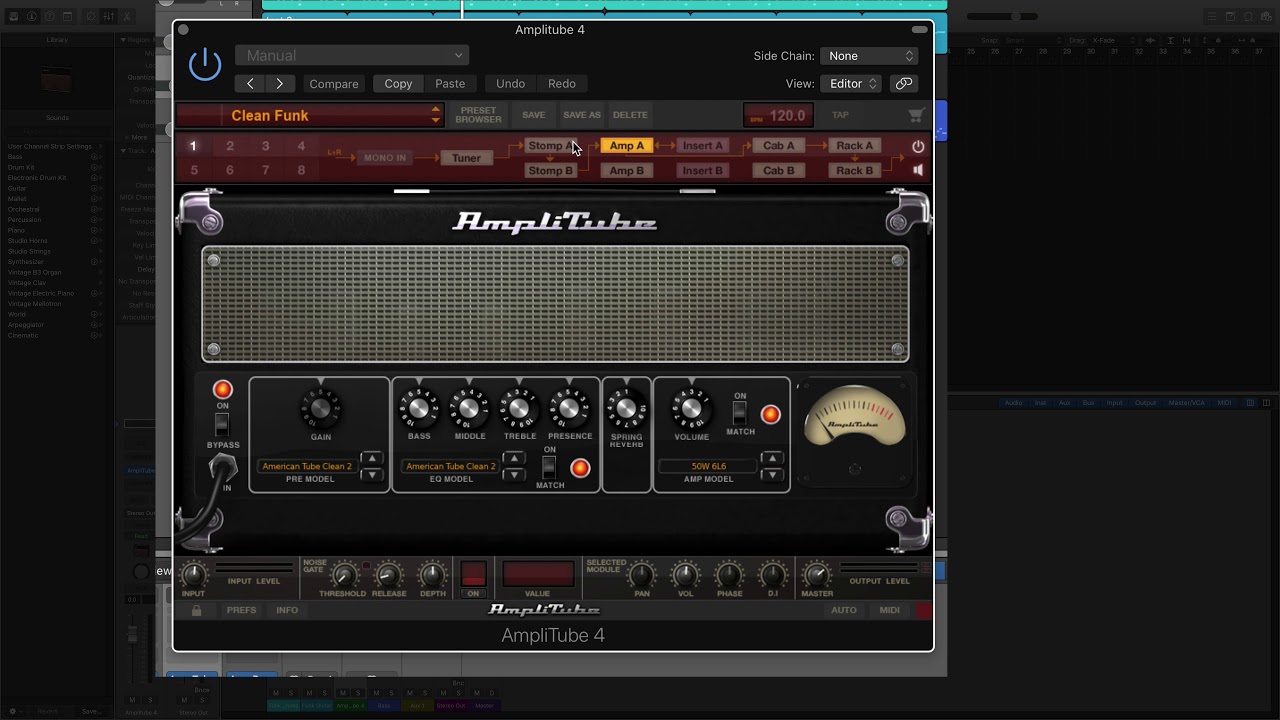The width and height of the screenshot is (1280, 720).
Task: Click selected module Pan knob
Action: coord(641,575)
